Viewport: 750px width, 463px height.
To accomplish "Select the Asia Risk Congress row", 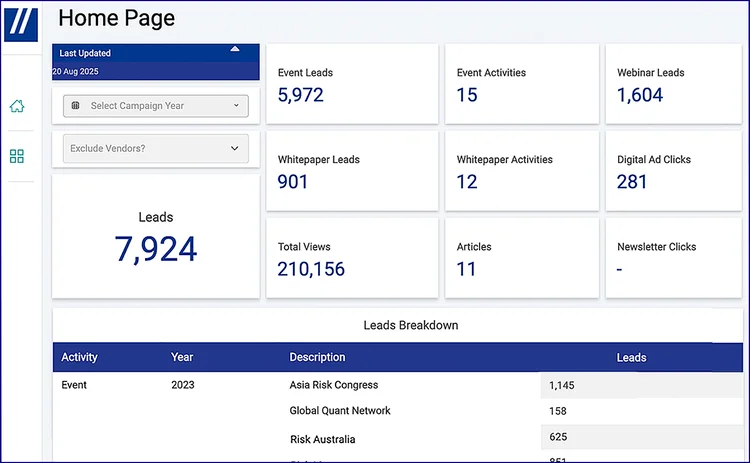I will point(334,385).
